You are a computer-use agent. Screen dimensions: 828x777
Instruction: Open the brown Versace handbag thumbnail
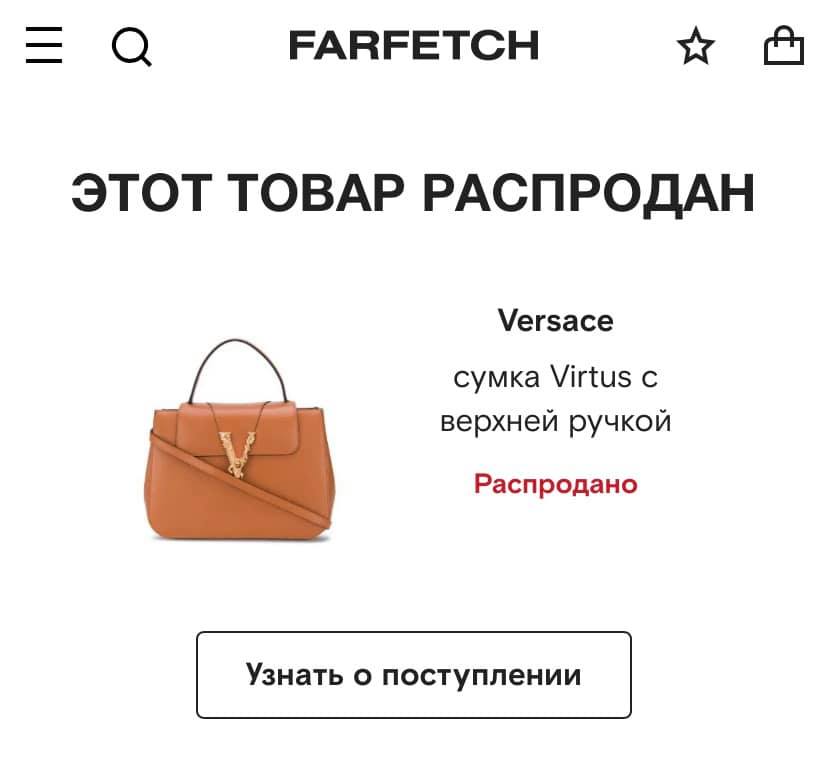pos(239,440)
